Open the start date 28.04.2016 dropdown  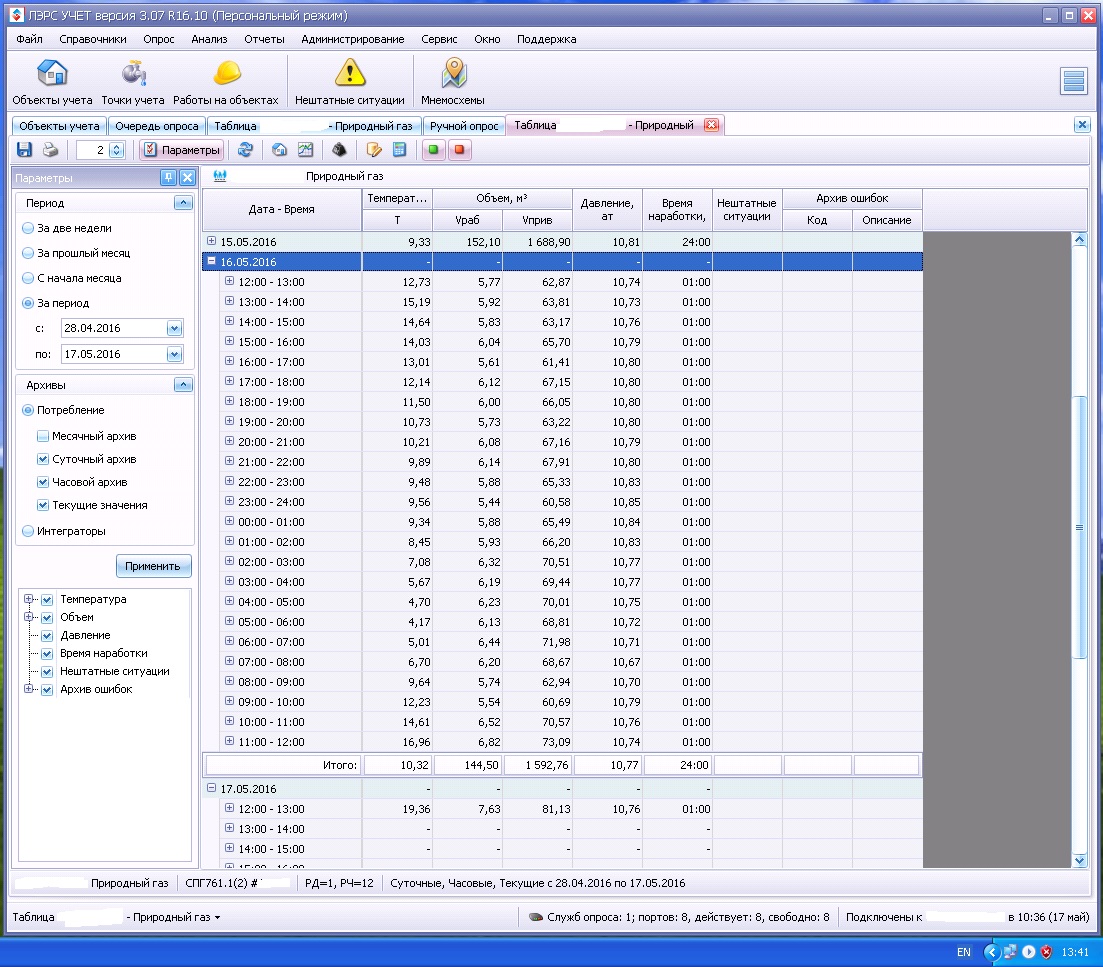pos(174,328)
